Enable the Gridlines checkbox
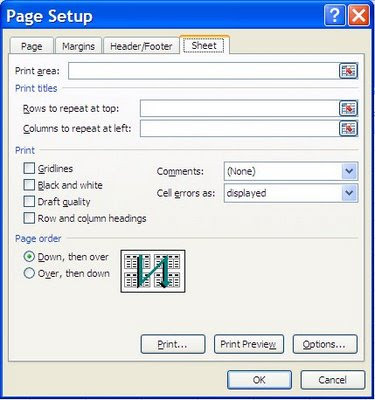375x400 pixels. (29, 168)
